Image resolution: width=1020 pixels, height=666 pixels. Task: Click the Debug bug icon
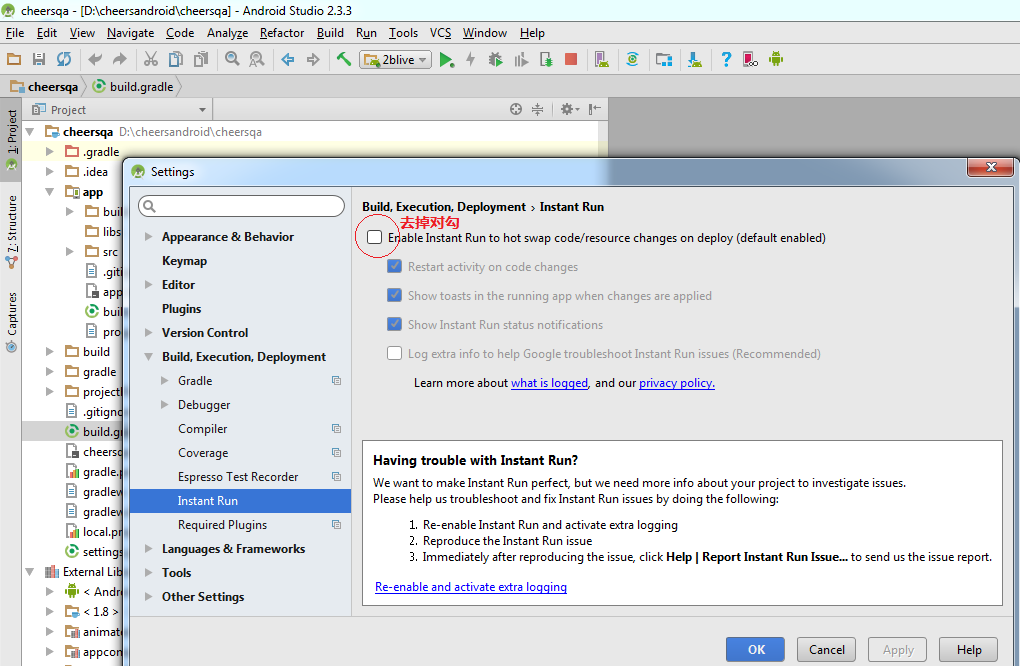pos(496,60)
